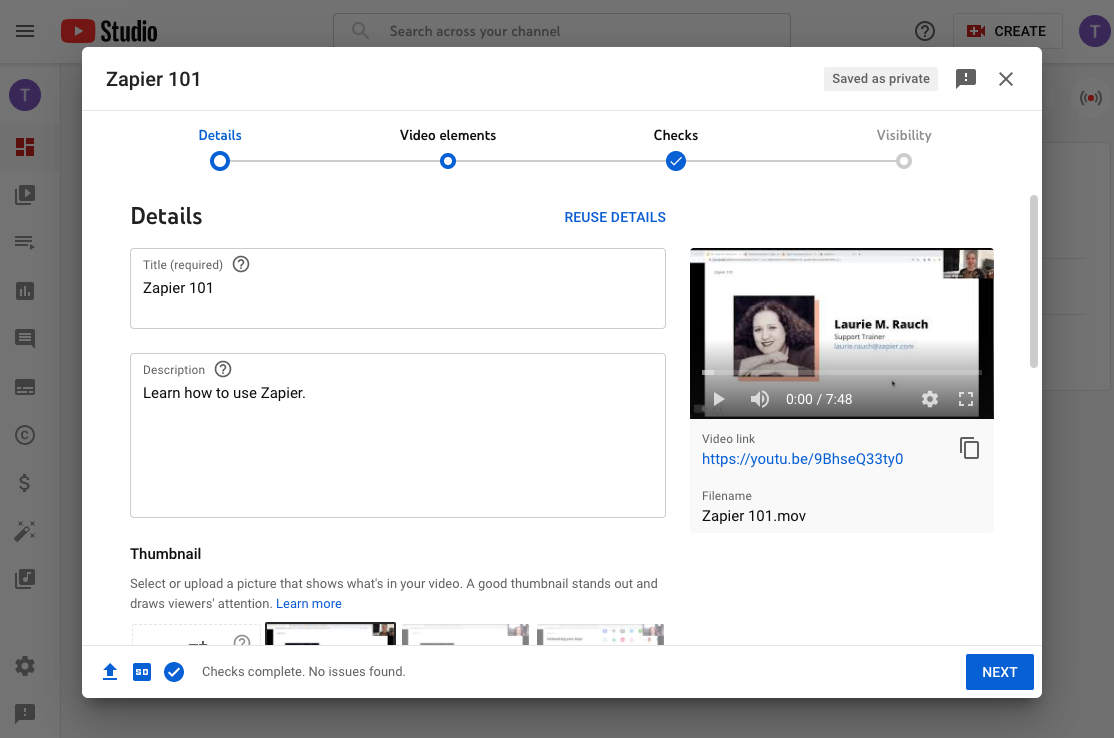Click the NEXT button
Image resolution: width=1114 pixels, height=738 pixels.
(999, 672)
